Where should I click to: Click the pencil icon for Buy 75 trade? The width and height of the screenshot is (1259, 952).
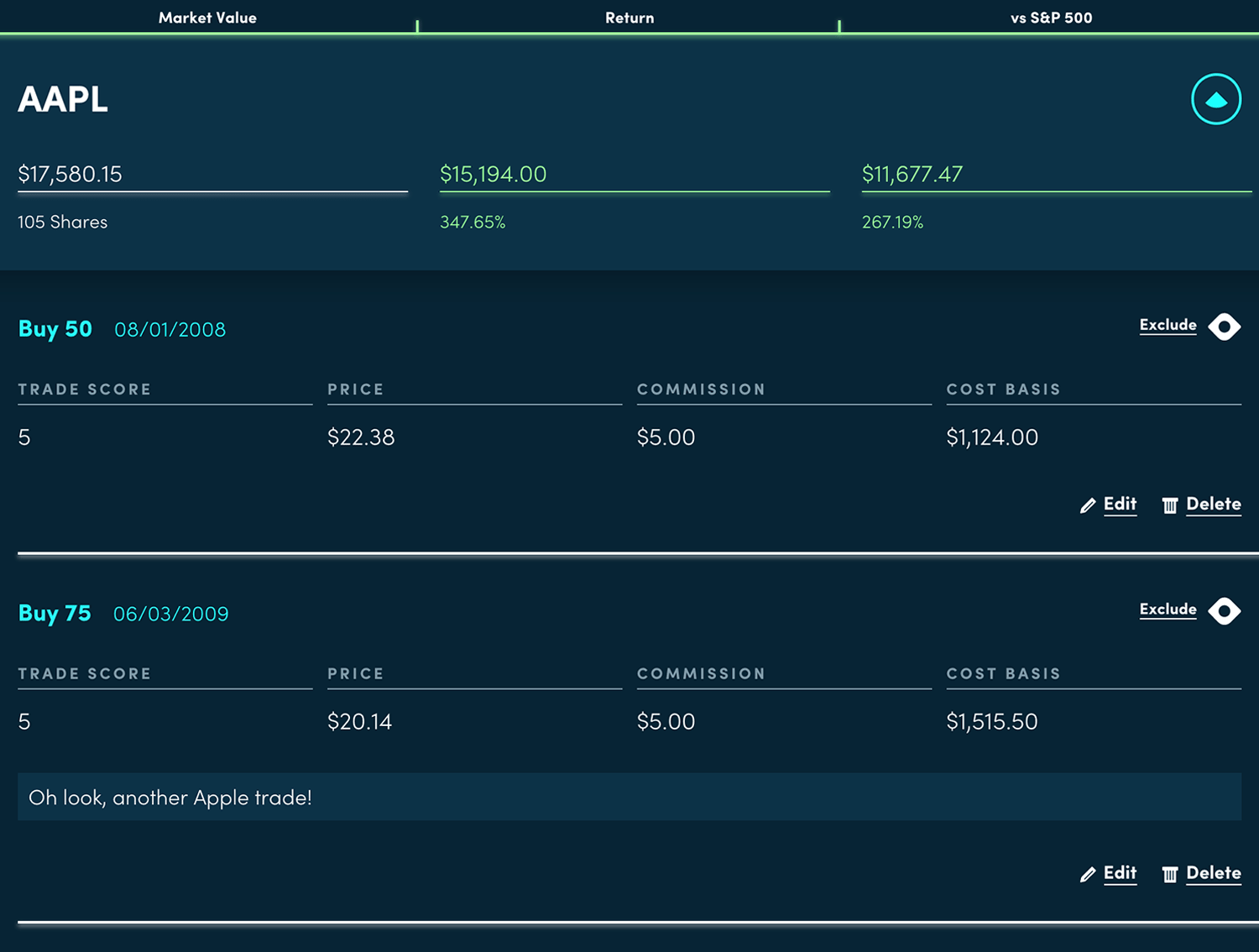click(x=1088, y=875)
